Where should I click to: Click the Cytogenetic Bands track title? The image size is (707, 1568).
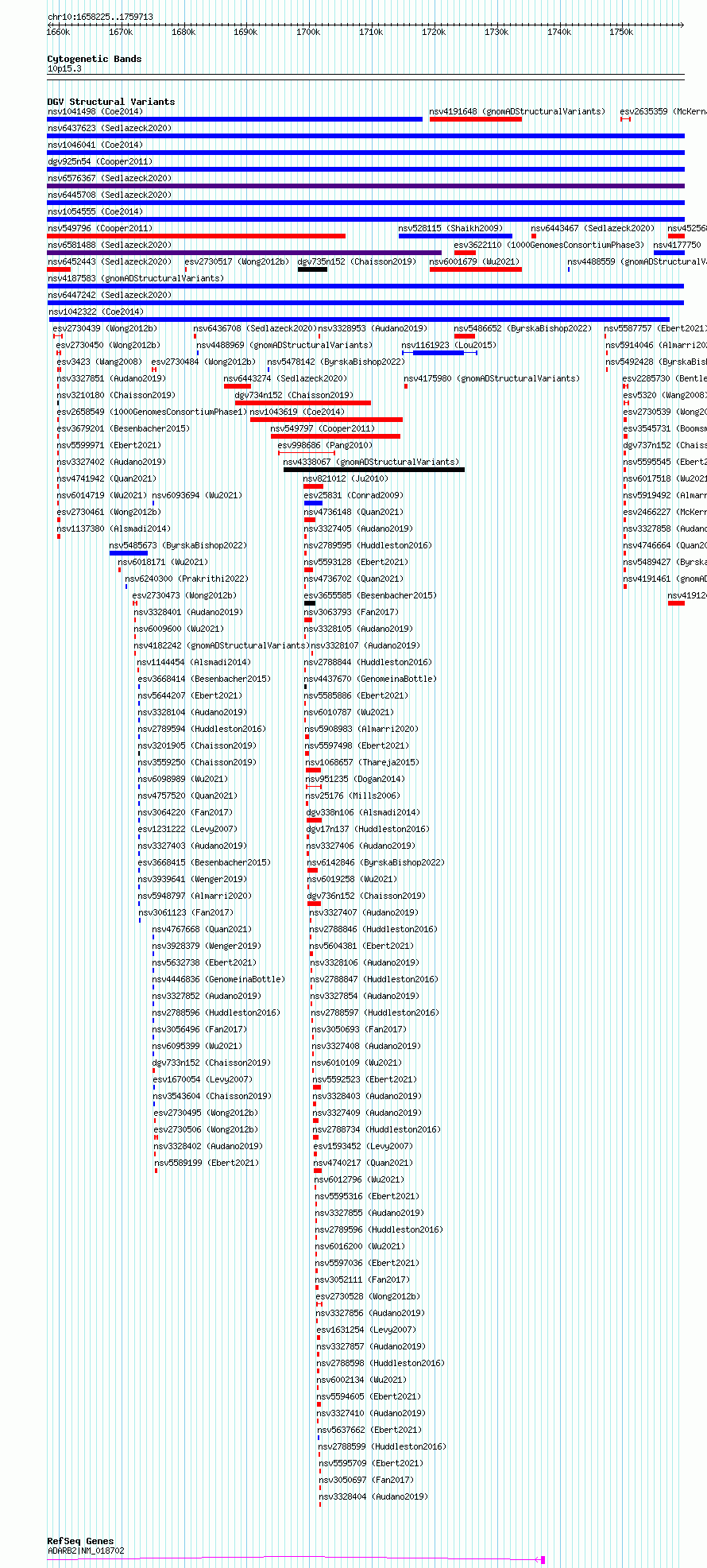[x=95, y=59]
